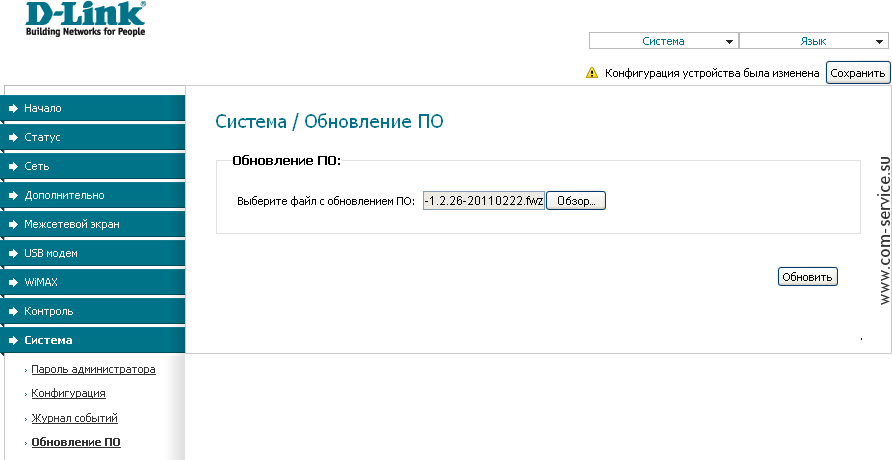Click arrow icon next to Контроль
This screenshot has height=460, width=892.
14,311
